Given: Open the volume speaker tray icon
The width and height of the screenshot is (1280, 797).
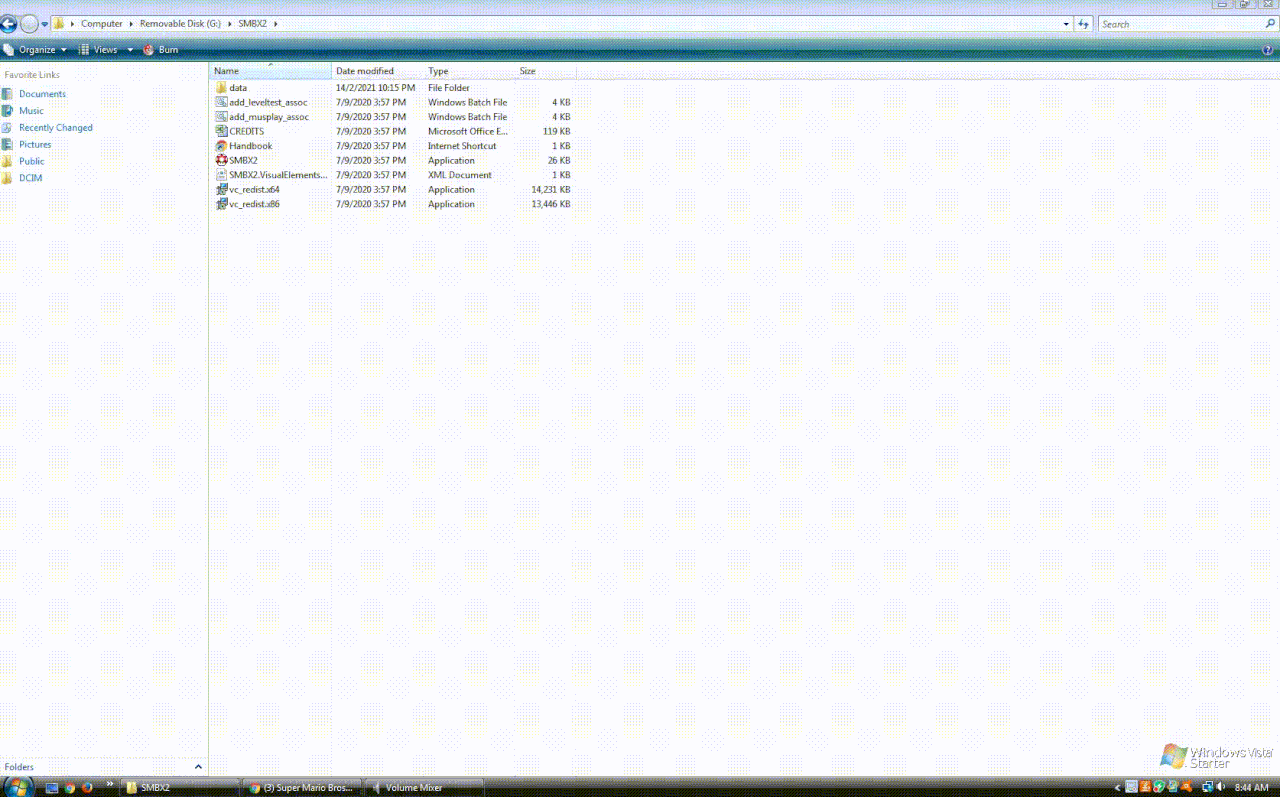Looking at the screenshot, I should 1220,787.
